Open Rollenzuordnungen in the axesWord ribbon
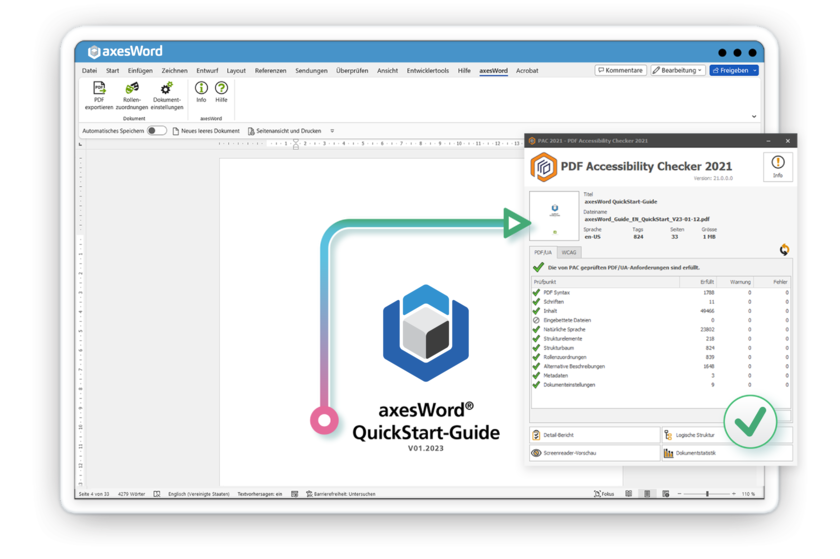The height and width of the screenshot is (559, 840). pyautogui.click(x=132, y=95)
